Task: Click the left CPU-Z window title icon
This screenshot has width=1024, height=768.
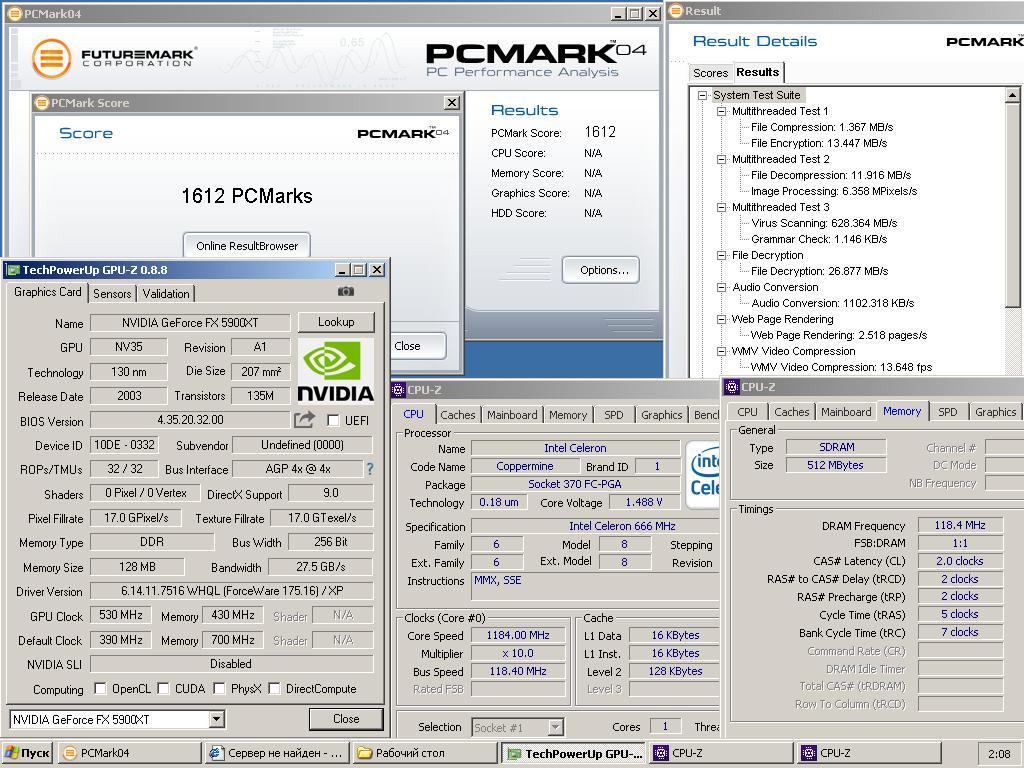Action: point(398,390)
